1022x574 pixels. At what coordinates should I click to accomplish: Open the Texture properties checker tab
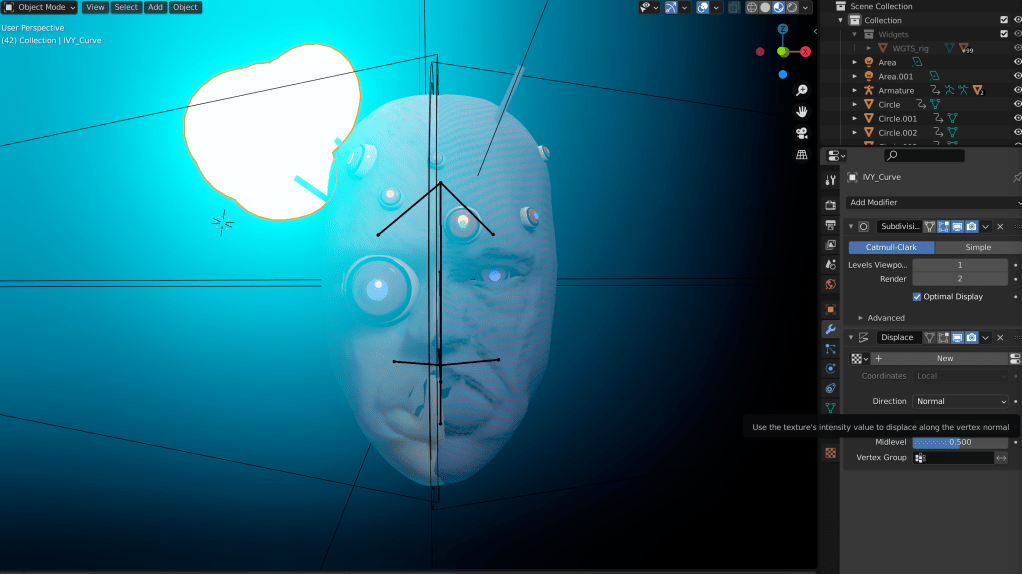[830, 453]
